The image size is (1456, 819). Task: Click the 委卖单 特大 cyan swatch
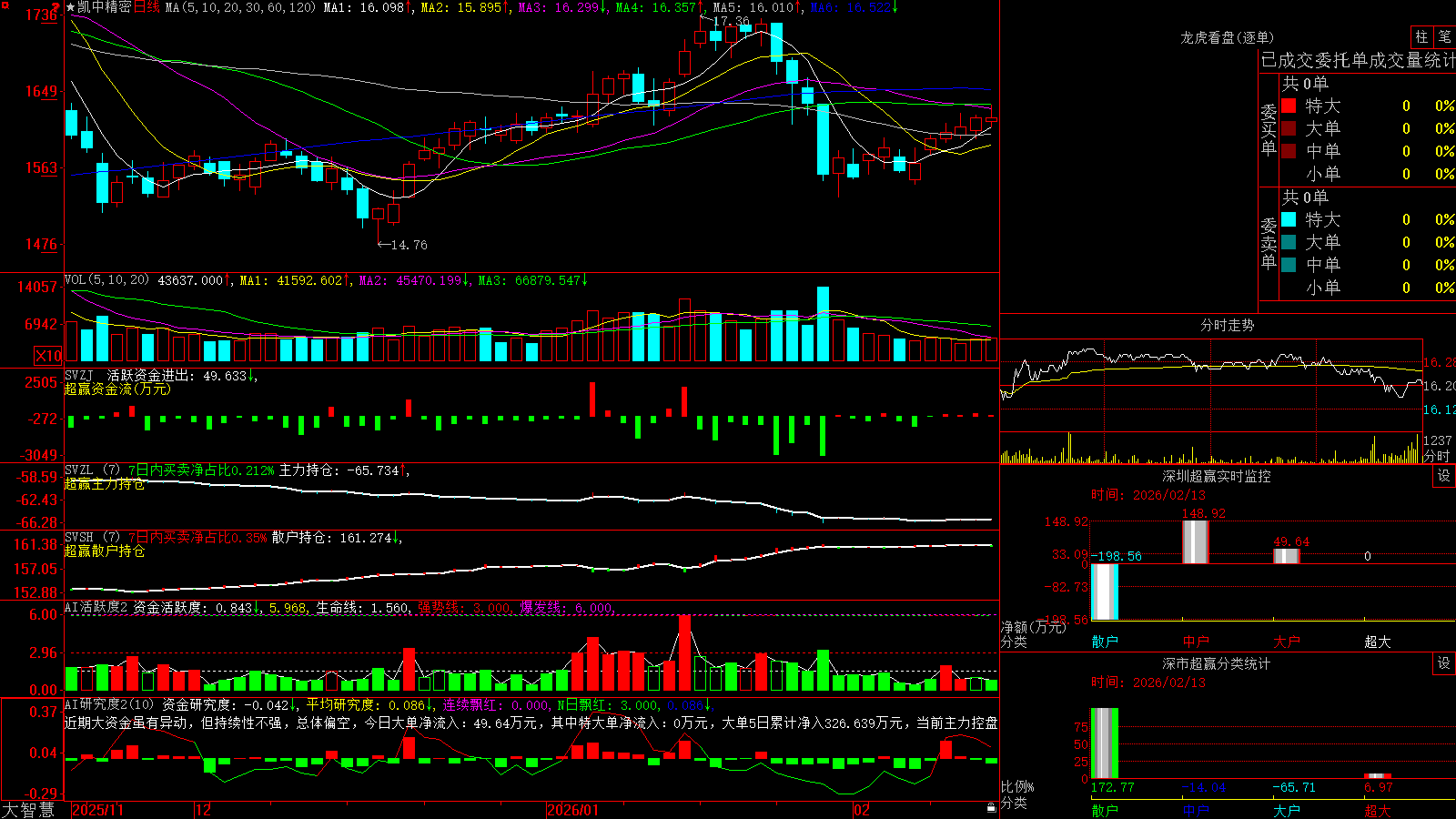(x=1289, y=219)
